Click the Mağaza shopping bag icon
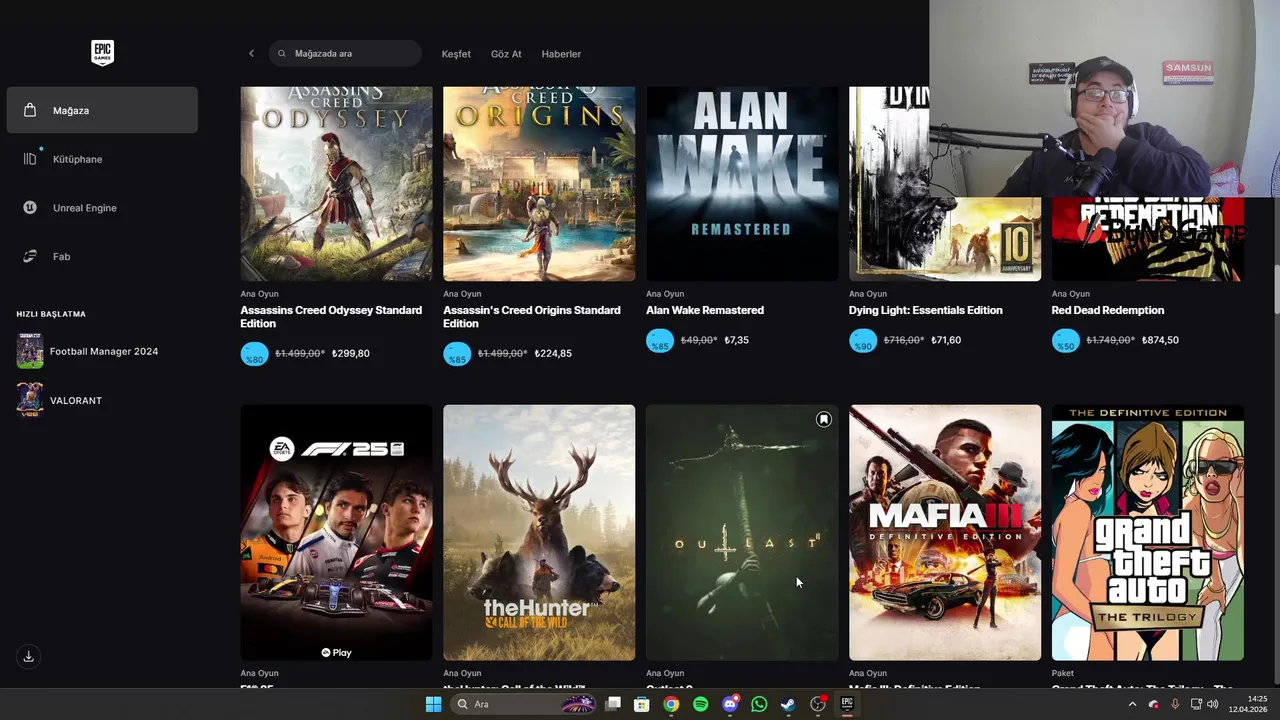Viewport: 1280px width, 720px height. 30,110
